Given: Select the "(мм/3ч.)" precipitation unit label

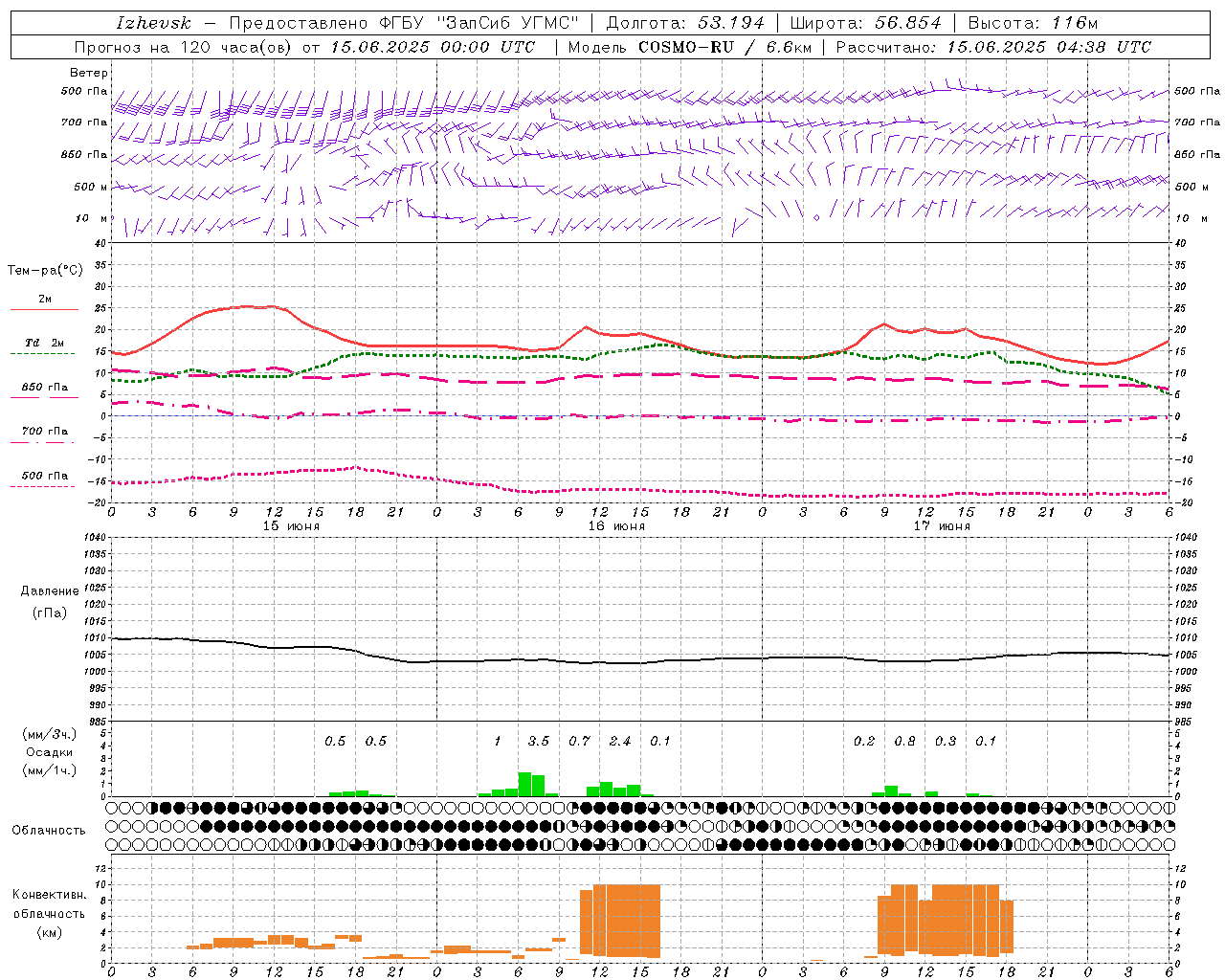Looking at the screenshot, I should coord(49,734).
